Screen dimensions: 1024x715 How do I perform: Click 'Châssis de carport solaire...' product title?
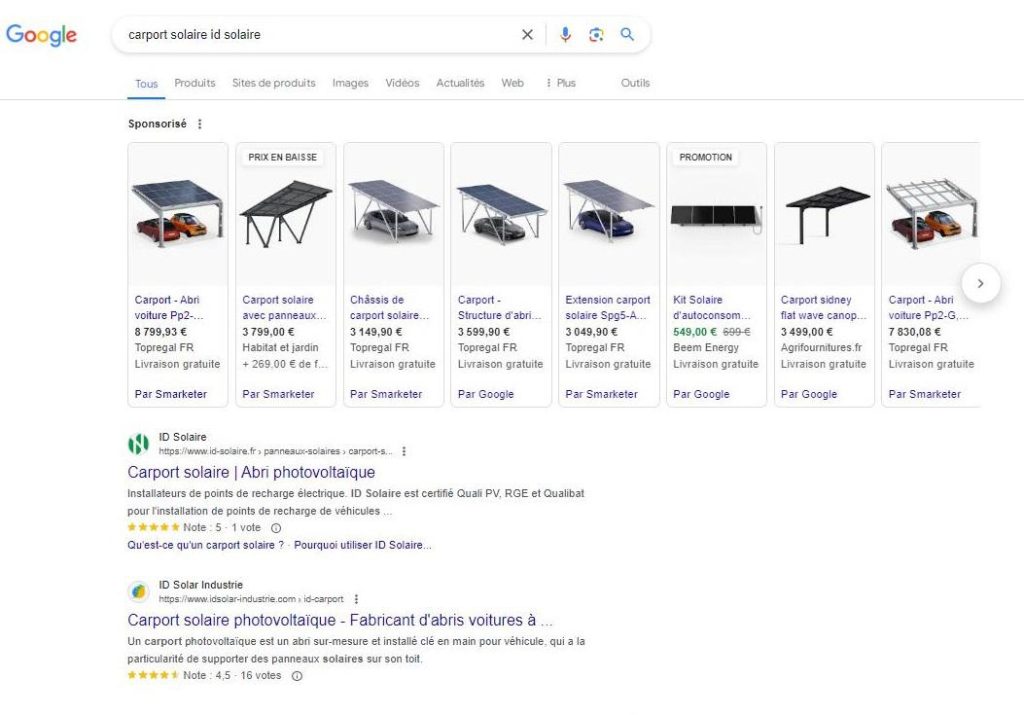[390, 308]
